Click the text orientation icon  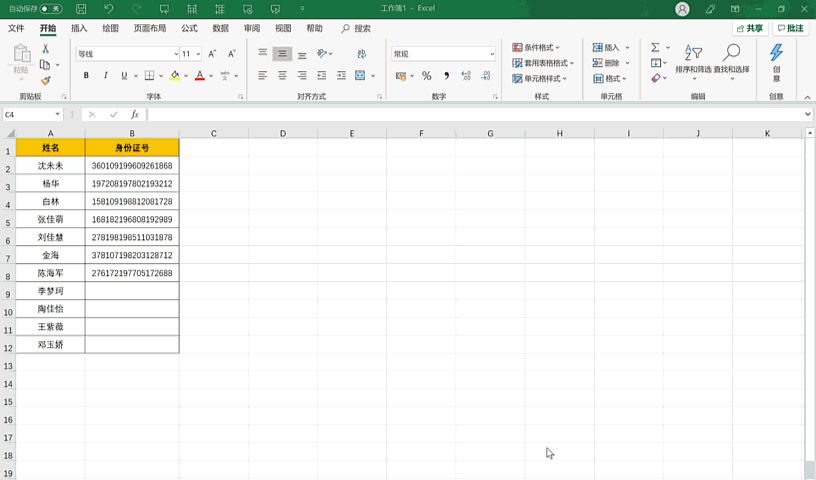tap(322, 53)
